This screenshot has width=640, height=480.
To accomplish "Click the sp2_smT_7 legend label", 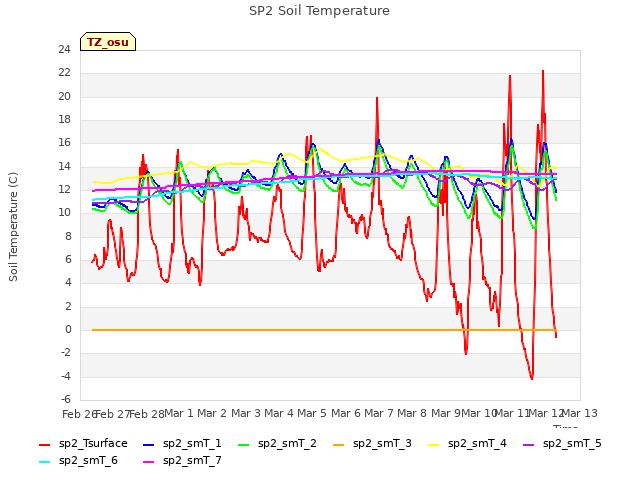I will tap(192, 460).
